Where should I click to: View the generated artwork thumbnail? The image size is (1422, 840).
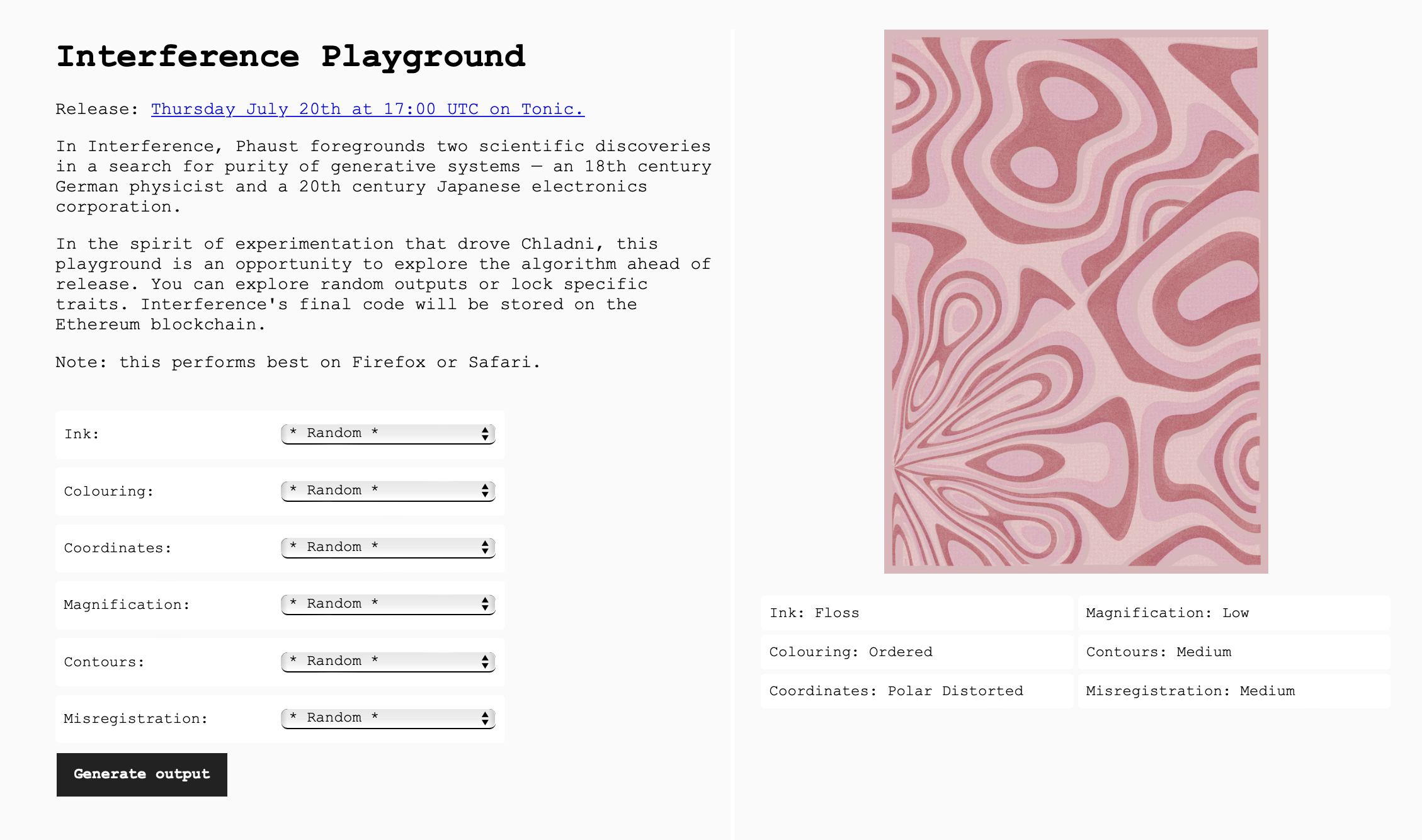tap(1075, 299)
